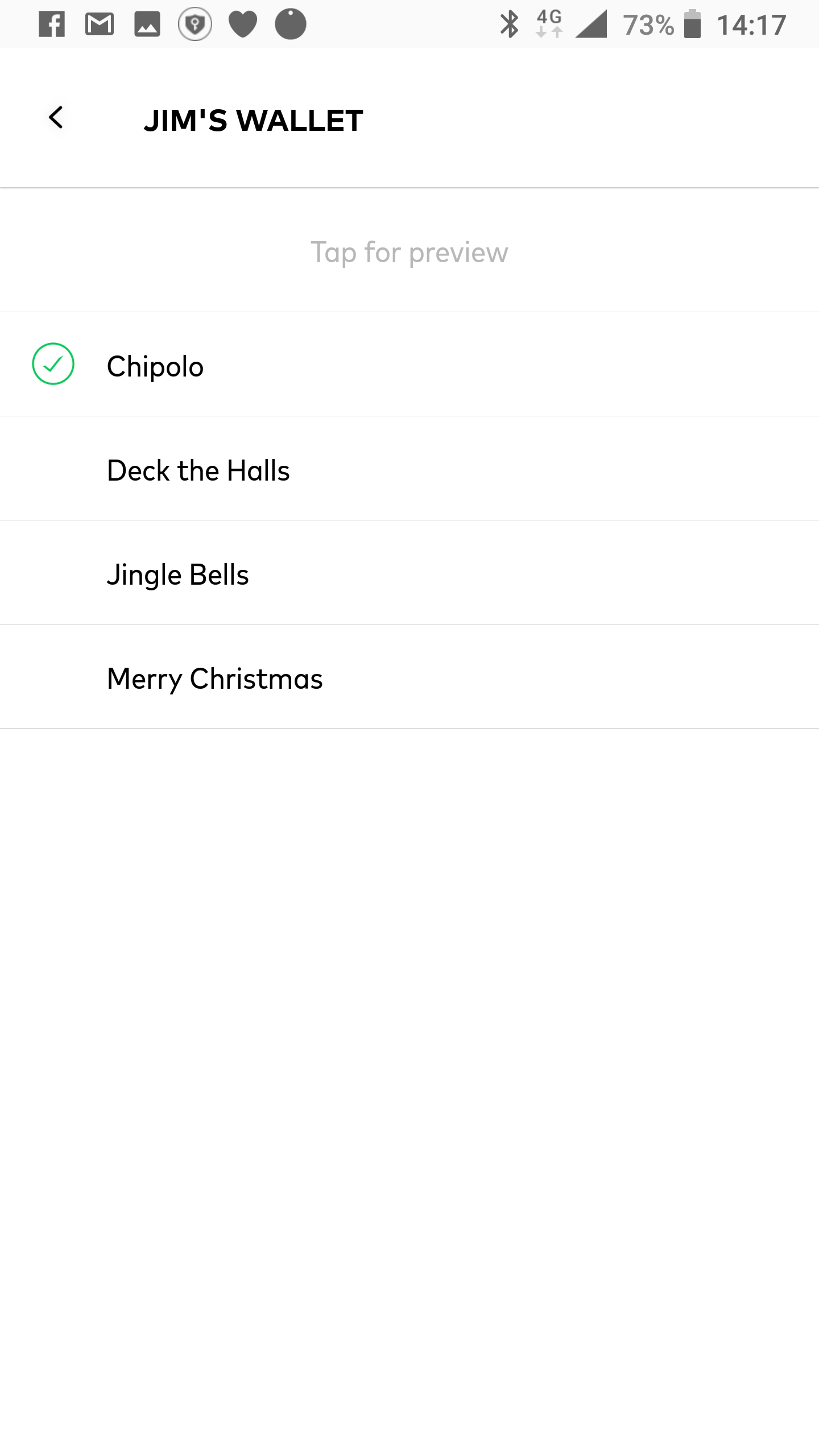
Task: Tap the Jim's Wallet title
Action: pos(254,121)
